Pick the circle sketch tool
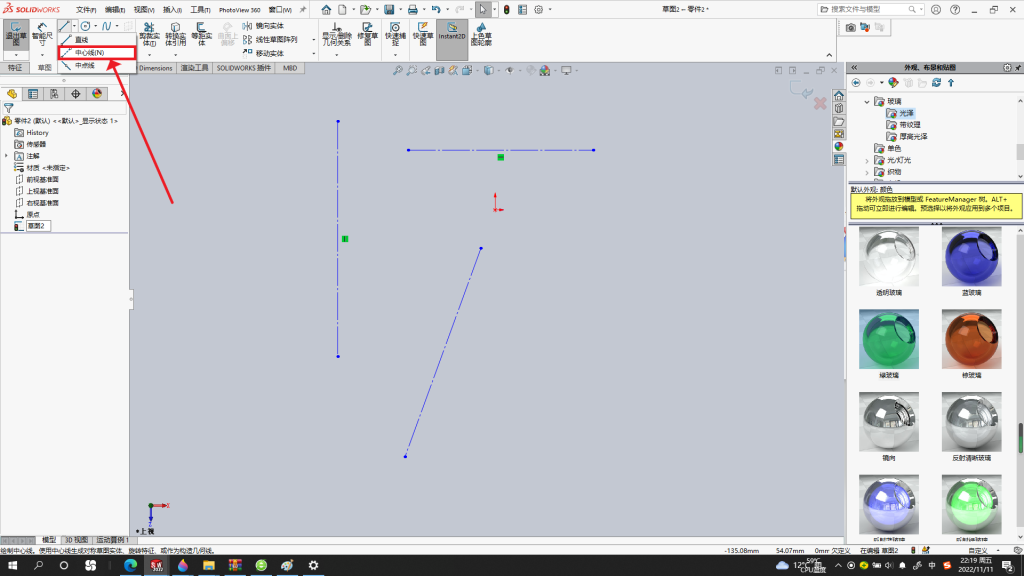 click(x=86, y=26)
